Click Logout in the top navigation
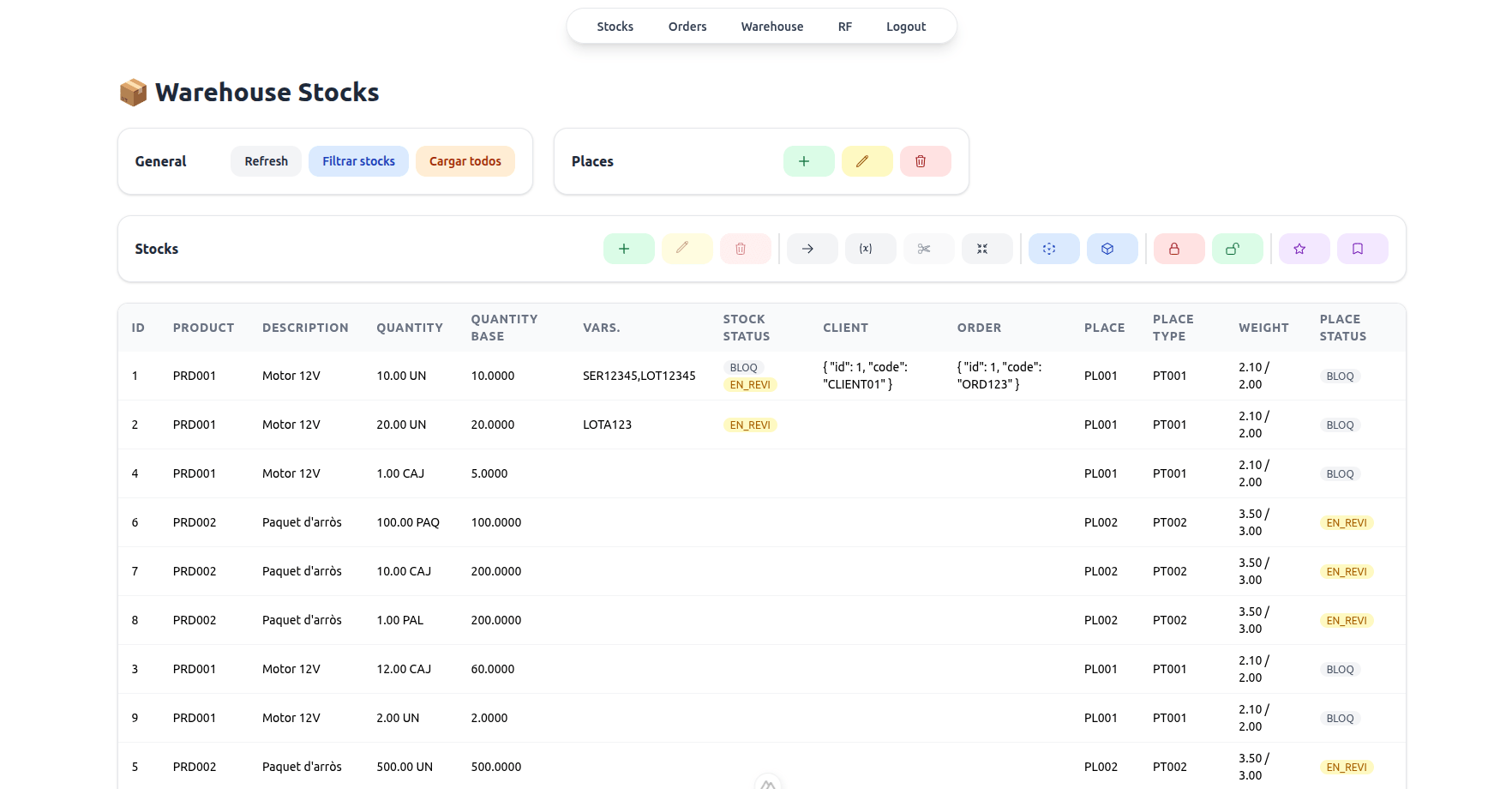1512x789 pixels. pos(905,27)
